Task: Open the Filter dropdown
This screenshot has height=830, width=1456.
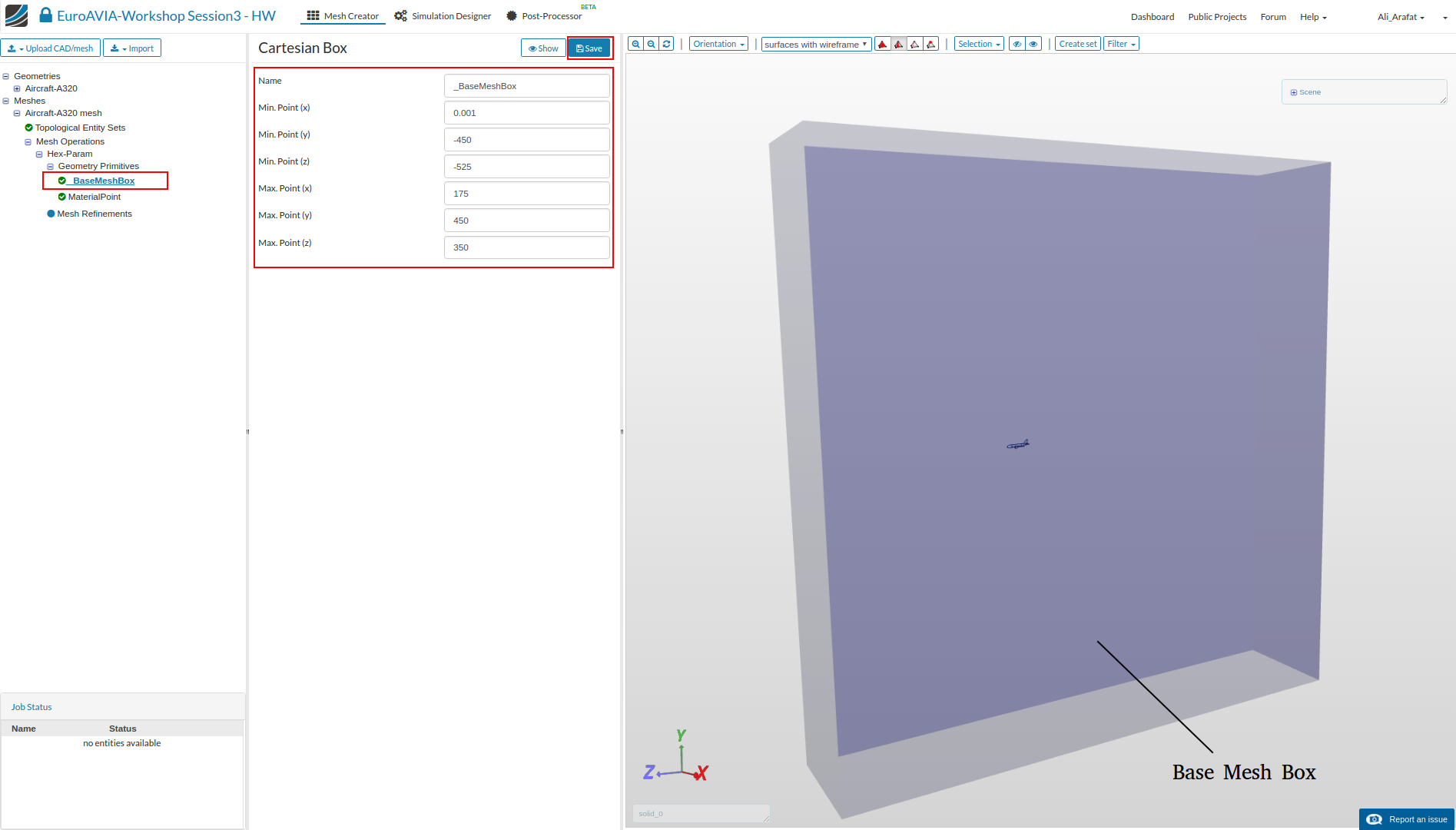Action: point(1121,45)
